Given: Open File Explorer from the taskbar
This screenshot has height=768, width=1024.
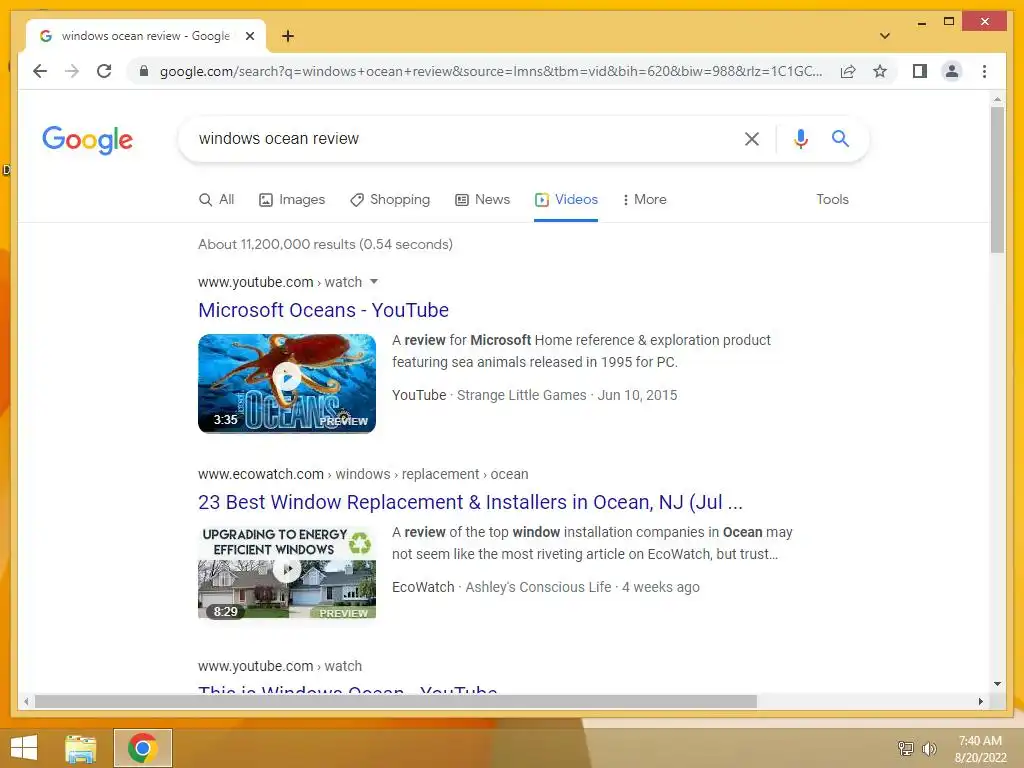Looking at the screenshot, I should click(x=80, y=748).
